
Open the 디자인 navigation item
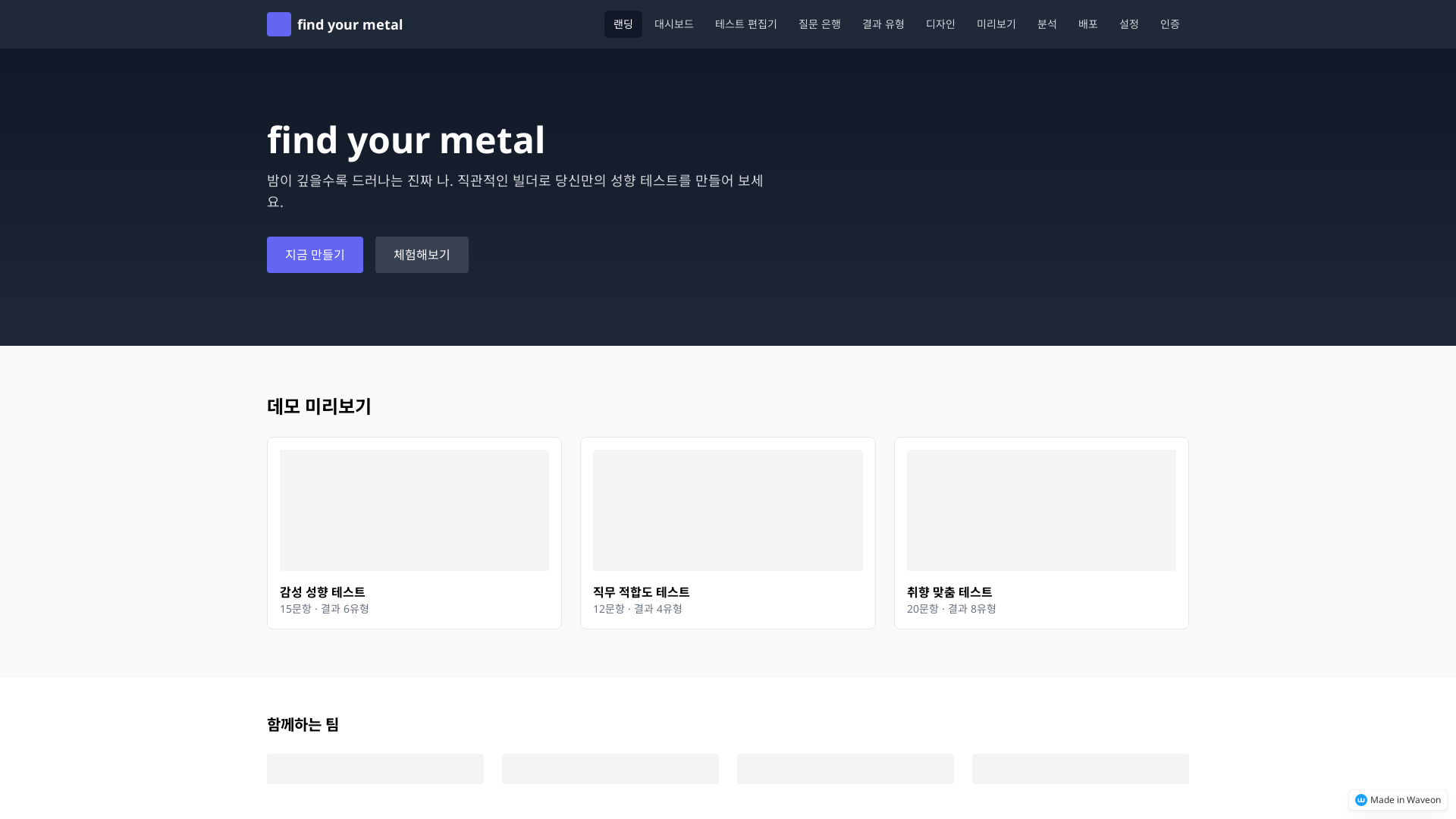(x=940, y=24)
